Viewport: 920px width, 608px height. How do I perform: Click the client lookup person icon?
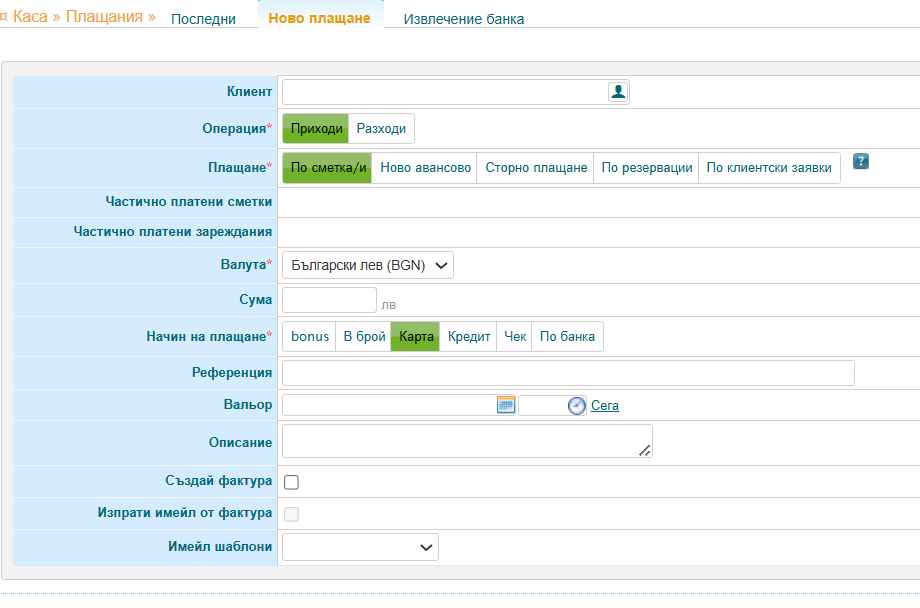pos(618,92)
